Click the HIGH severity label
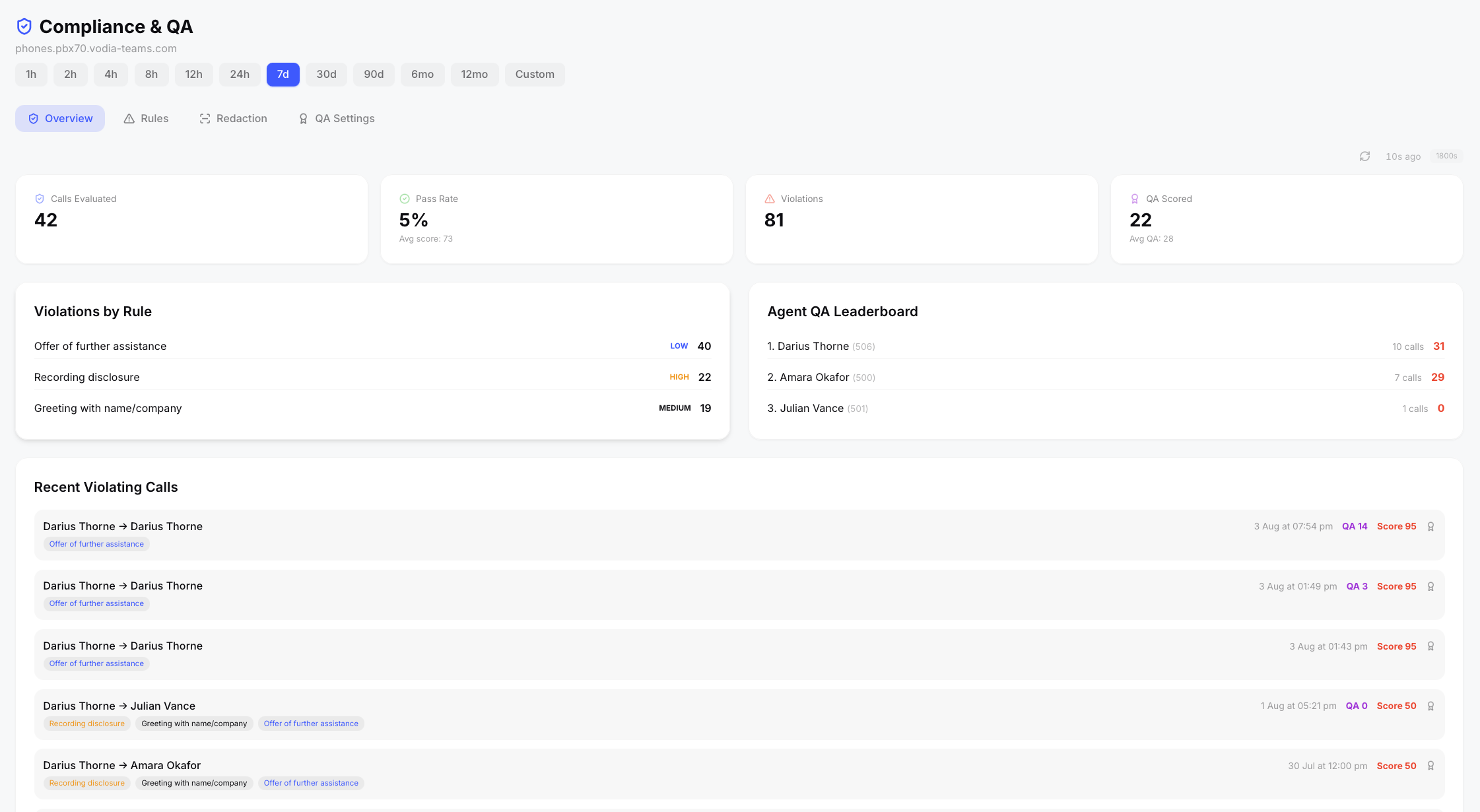 click(x=679, y=377)
